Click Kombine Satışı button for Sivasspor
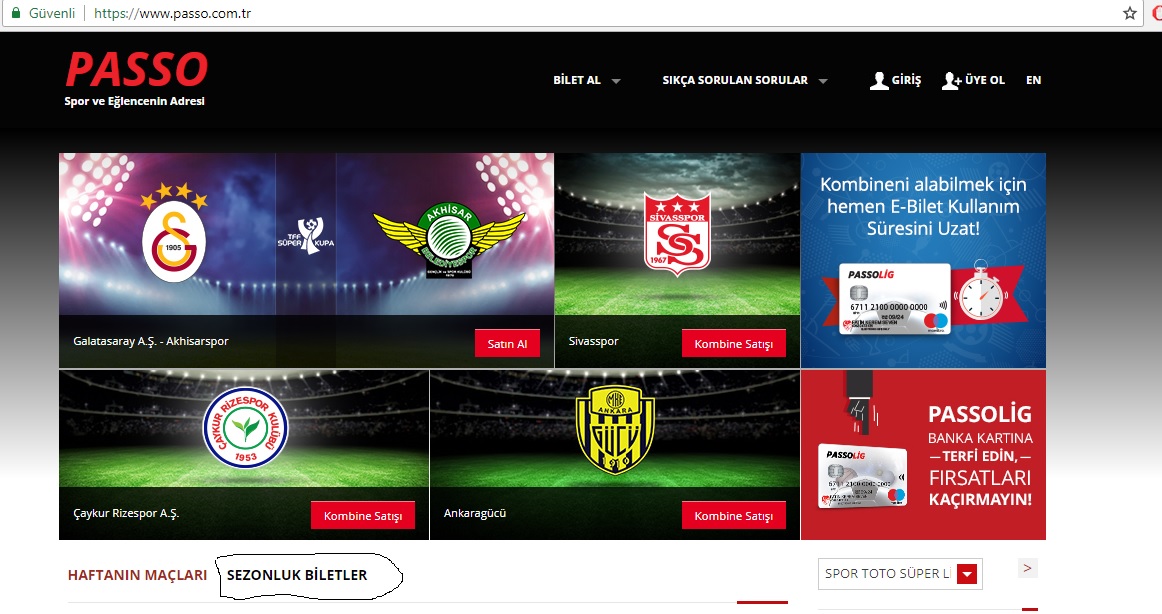 [734, 344]
